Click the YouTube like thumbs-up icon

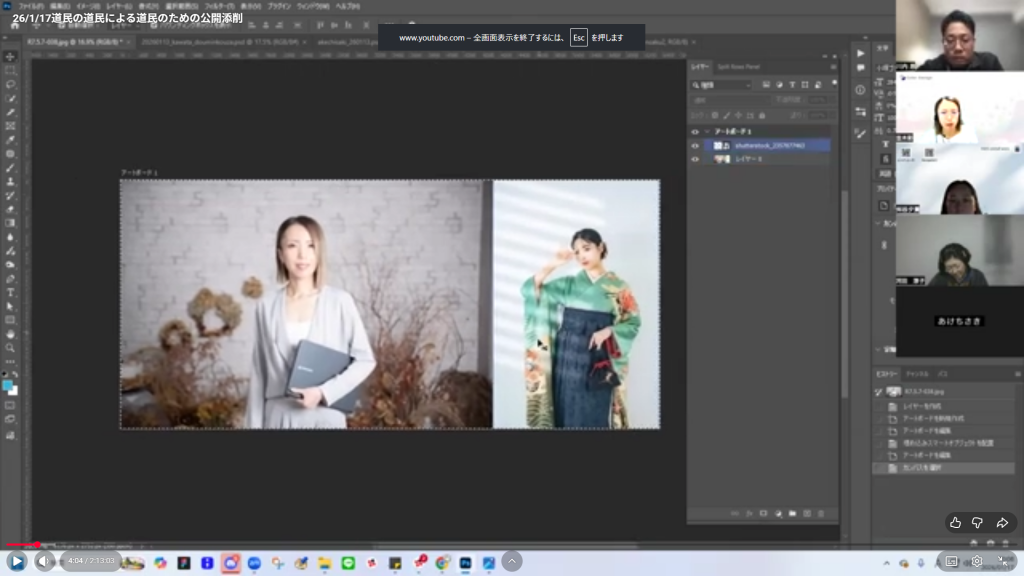[955, 523]
